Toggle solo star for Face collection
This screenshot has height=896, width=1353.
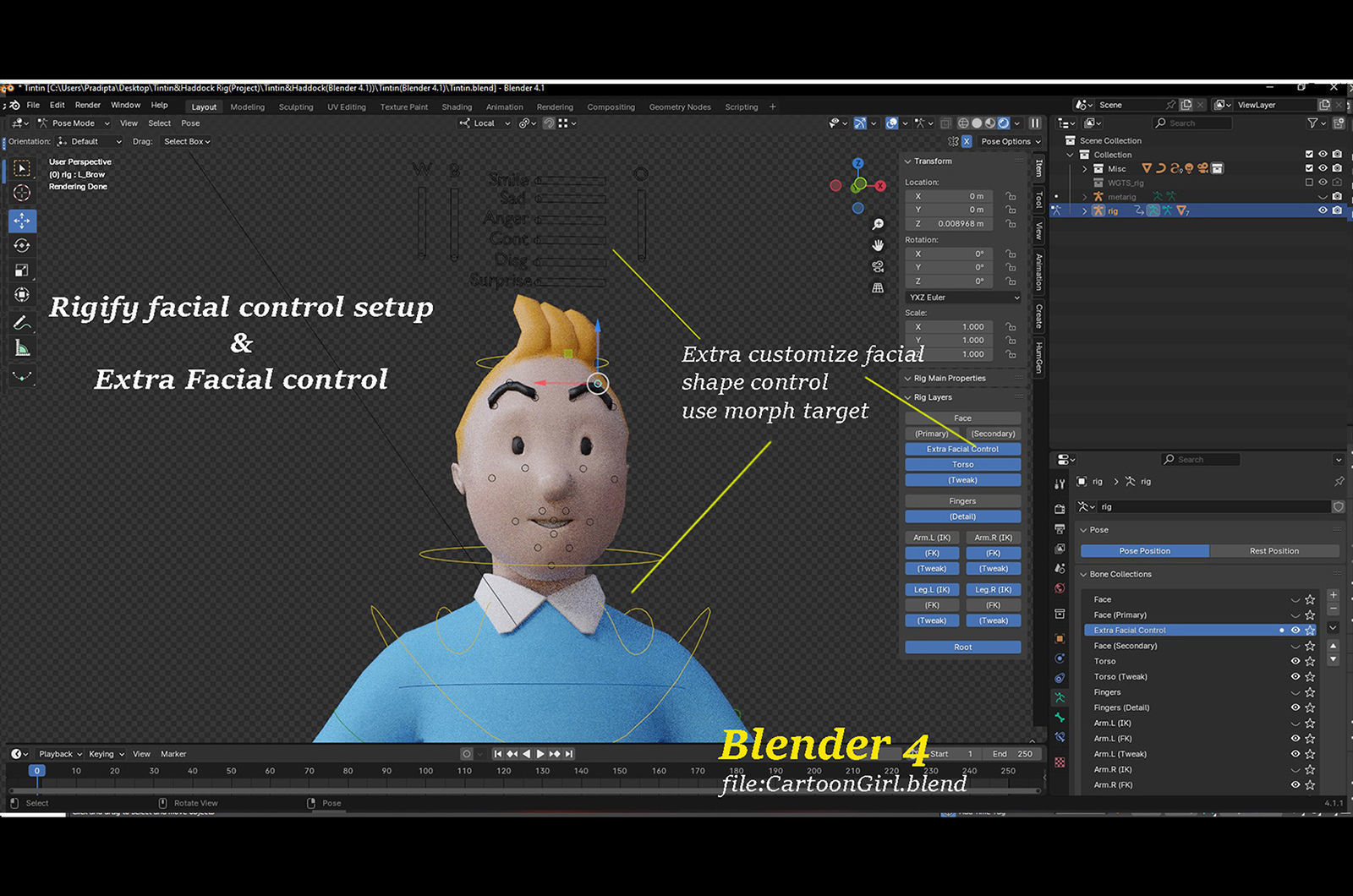pyautogui.click(x=1310, y=599)
